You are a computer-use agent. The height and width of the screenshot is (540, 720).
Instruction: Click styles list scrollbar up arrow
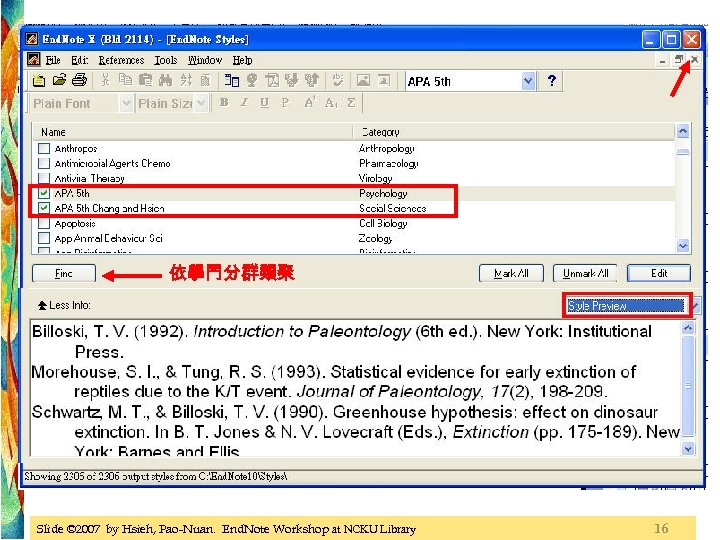(x=683, y=132)
